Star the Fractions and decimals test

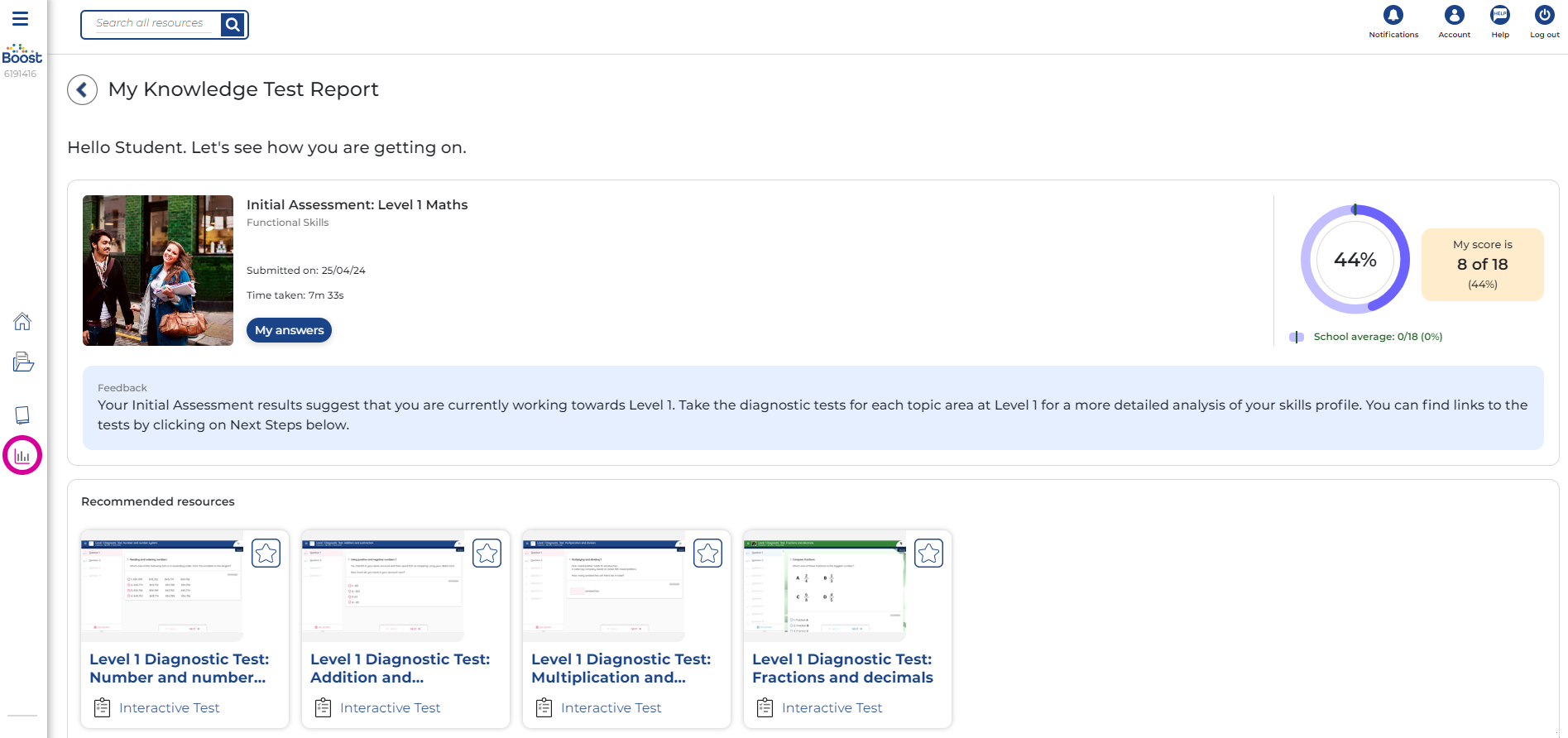[929, 553]
